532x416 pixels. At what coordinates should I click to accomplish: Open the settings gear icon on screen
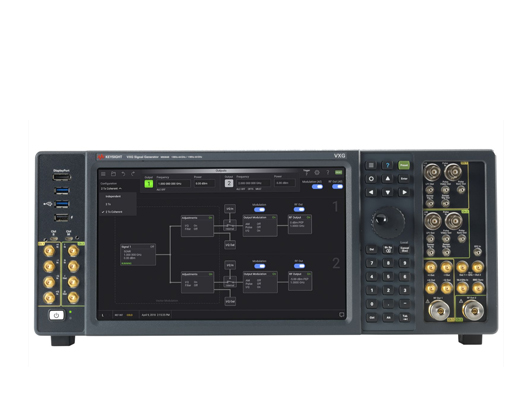[317, 173]
